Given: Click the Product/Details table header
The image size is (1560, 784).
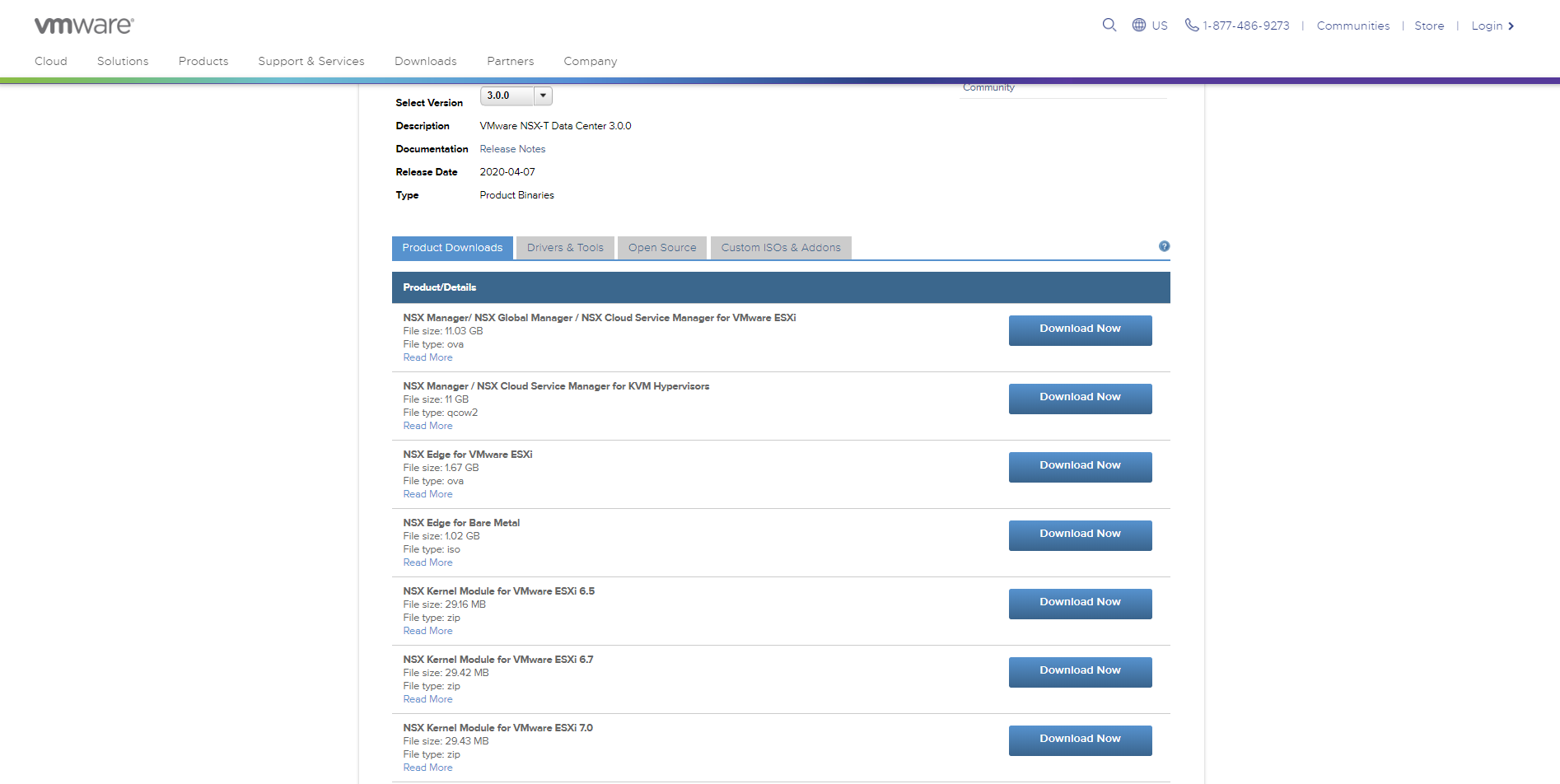Looking at the screenshot, I should [781, 287].
